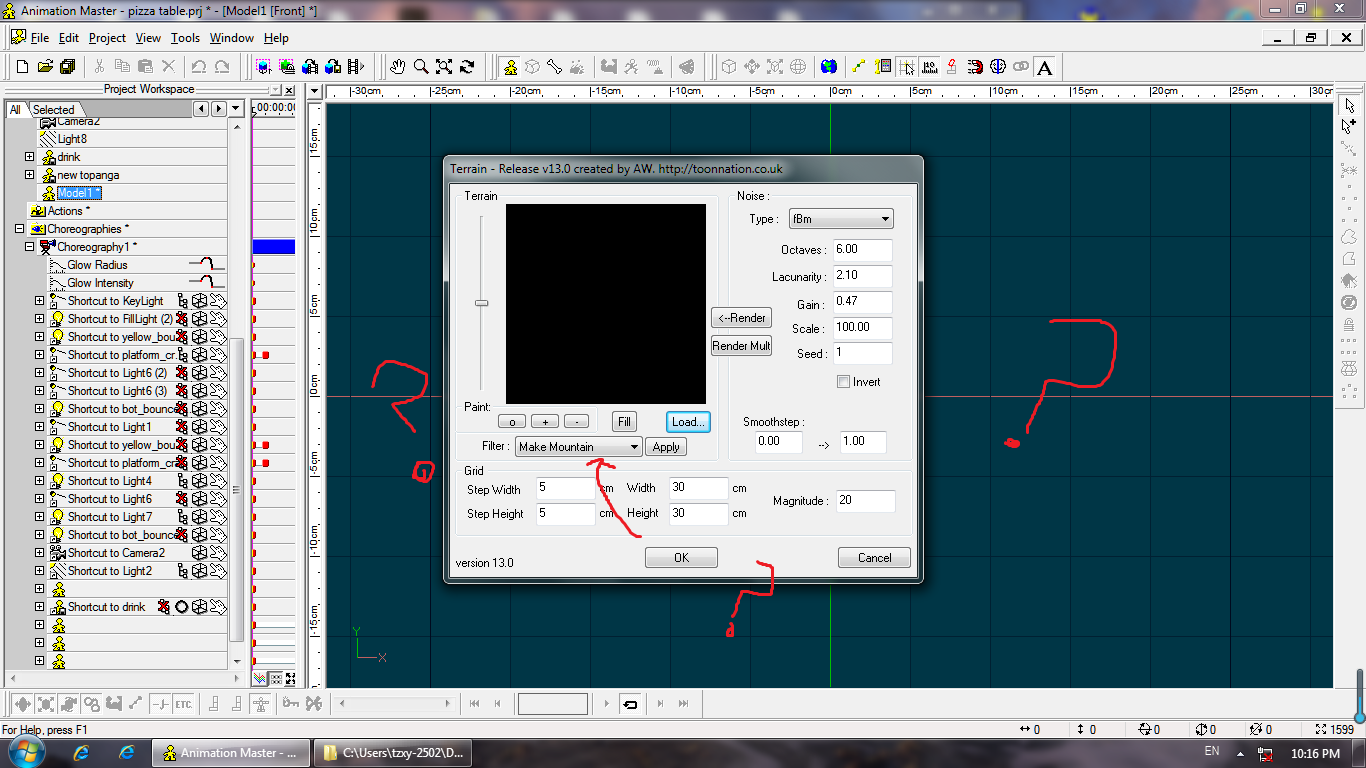Expand the drink tree node
Image resolution: width=1366 pixels, height=768 pixels.
(29, 157)
